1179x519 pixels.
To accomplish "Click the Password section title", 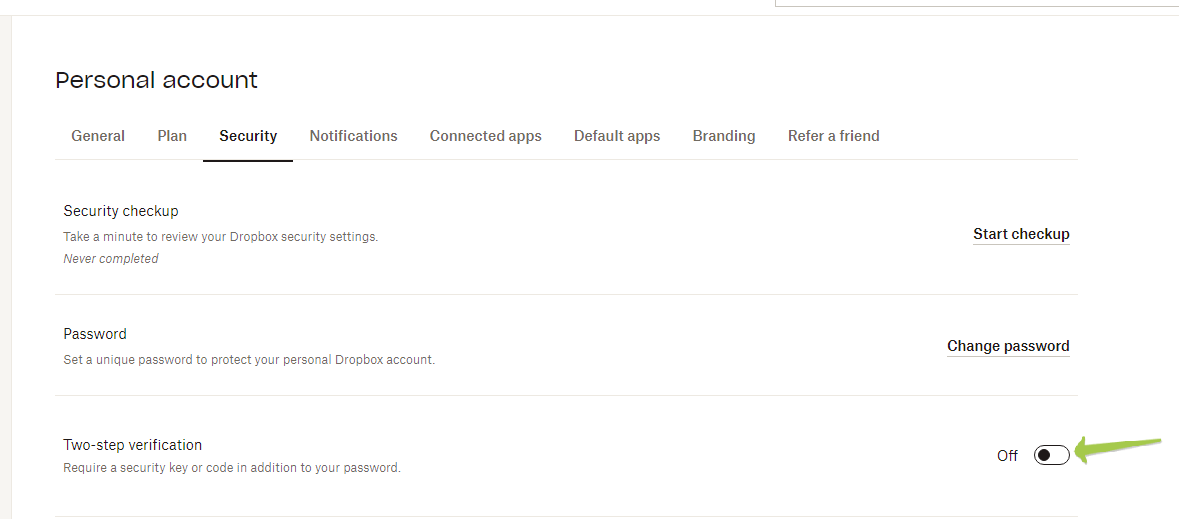I will 95,333.
